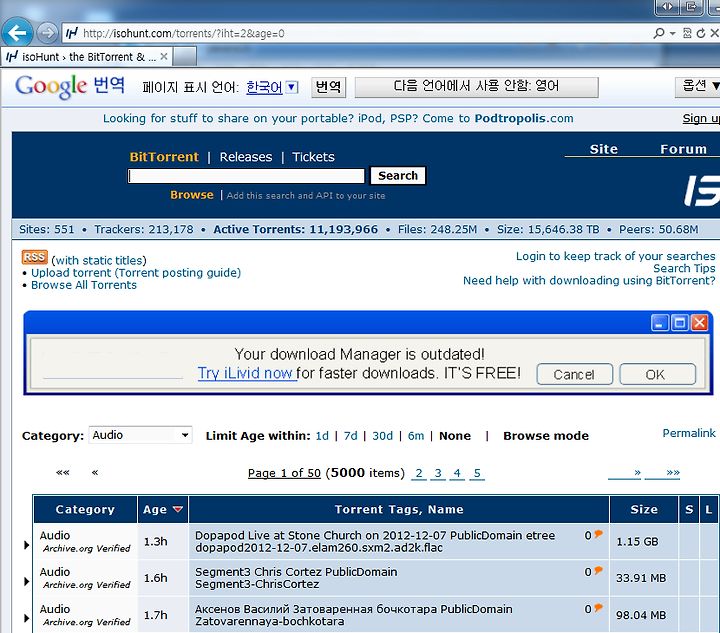The height and width of the screenshot is (633, 720).
Task: Click the search magnifier in address bar
Action: (659, 33)
